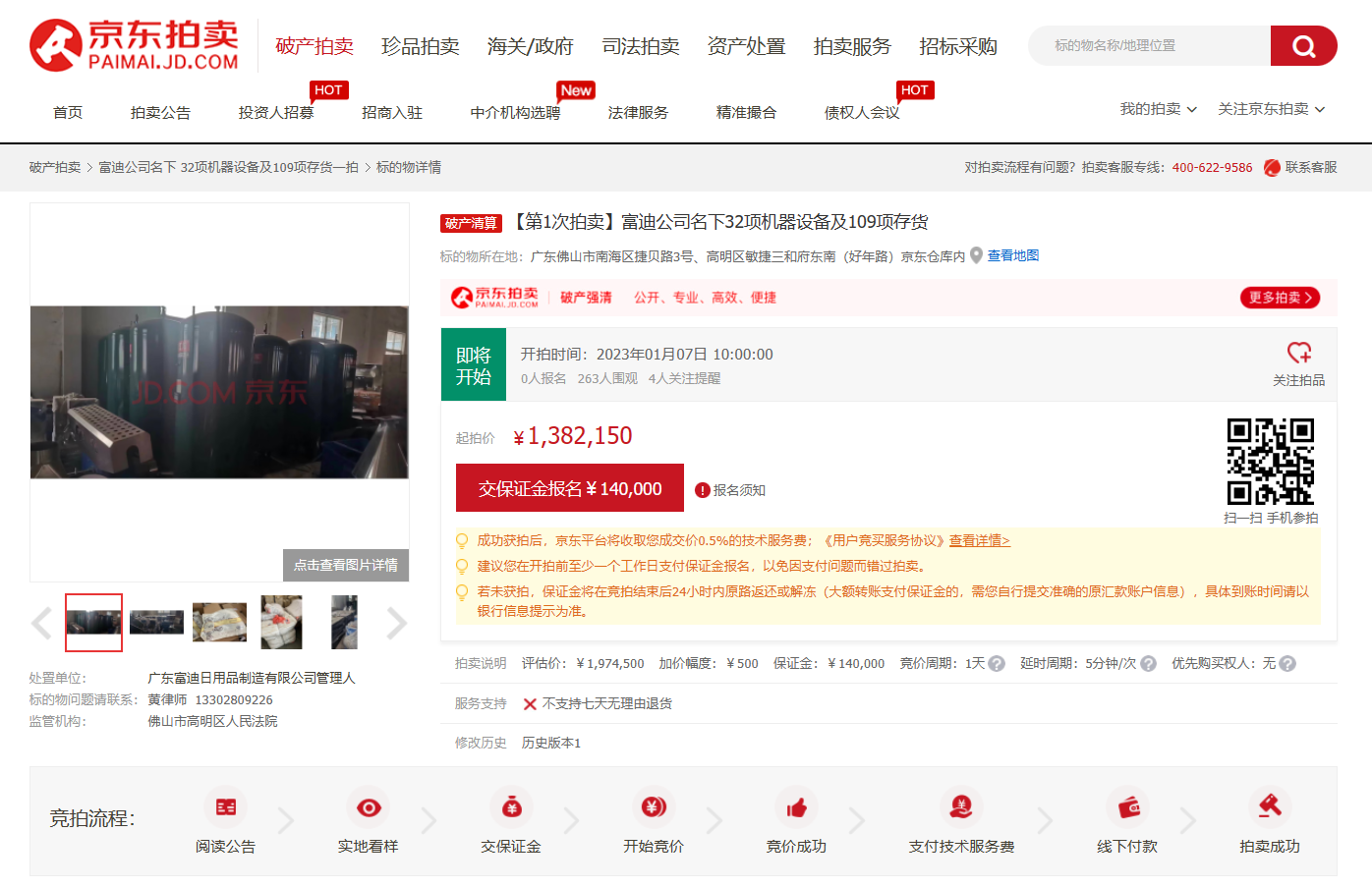Click the search input field
1372x887 pixels.
click(x=1148, y=46)
